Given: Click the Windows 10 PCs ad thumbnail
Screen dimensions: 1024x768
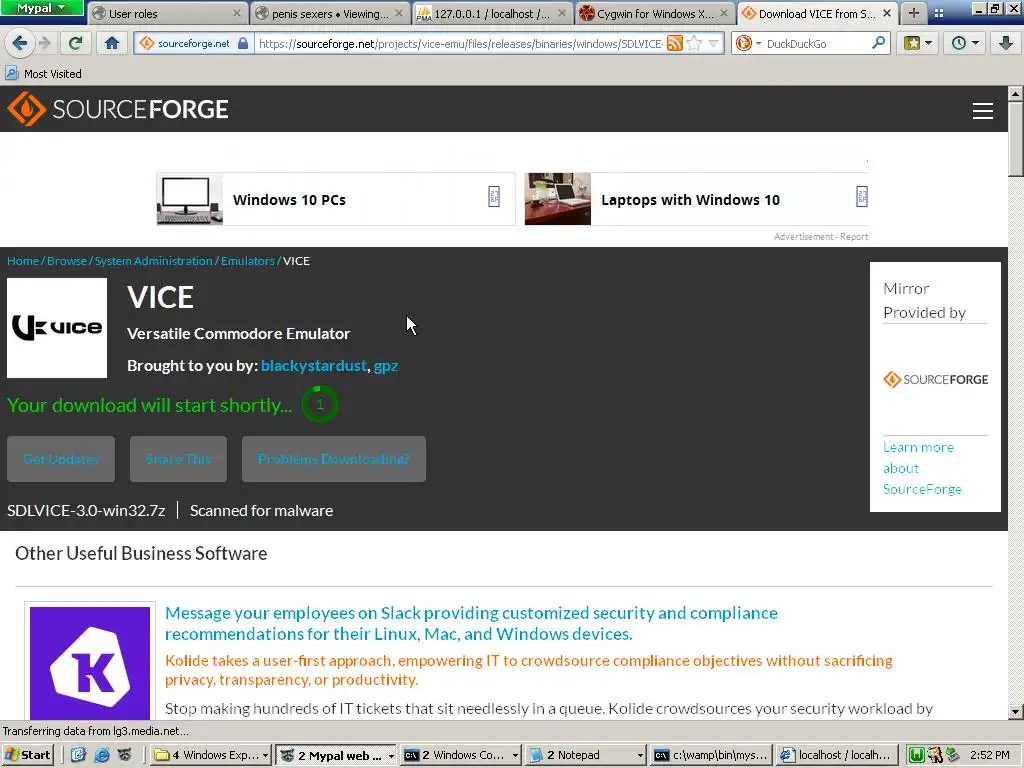Looking at the screenshot, I should (x=189, y=199).
